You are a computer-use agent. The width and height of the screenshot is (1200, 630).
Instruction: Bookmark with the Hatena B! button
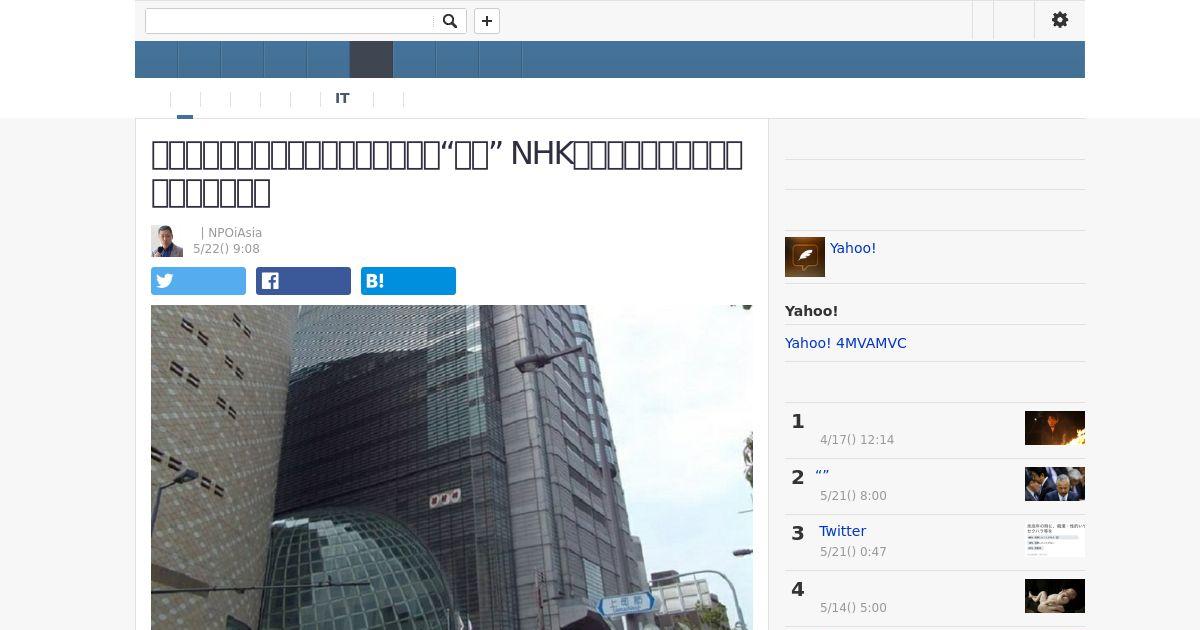pyautogui.click(x=408, y=281)
